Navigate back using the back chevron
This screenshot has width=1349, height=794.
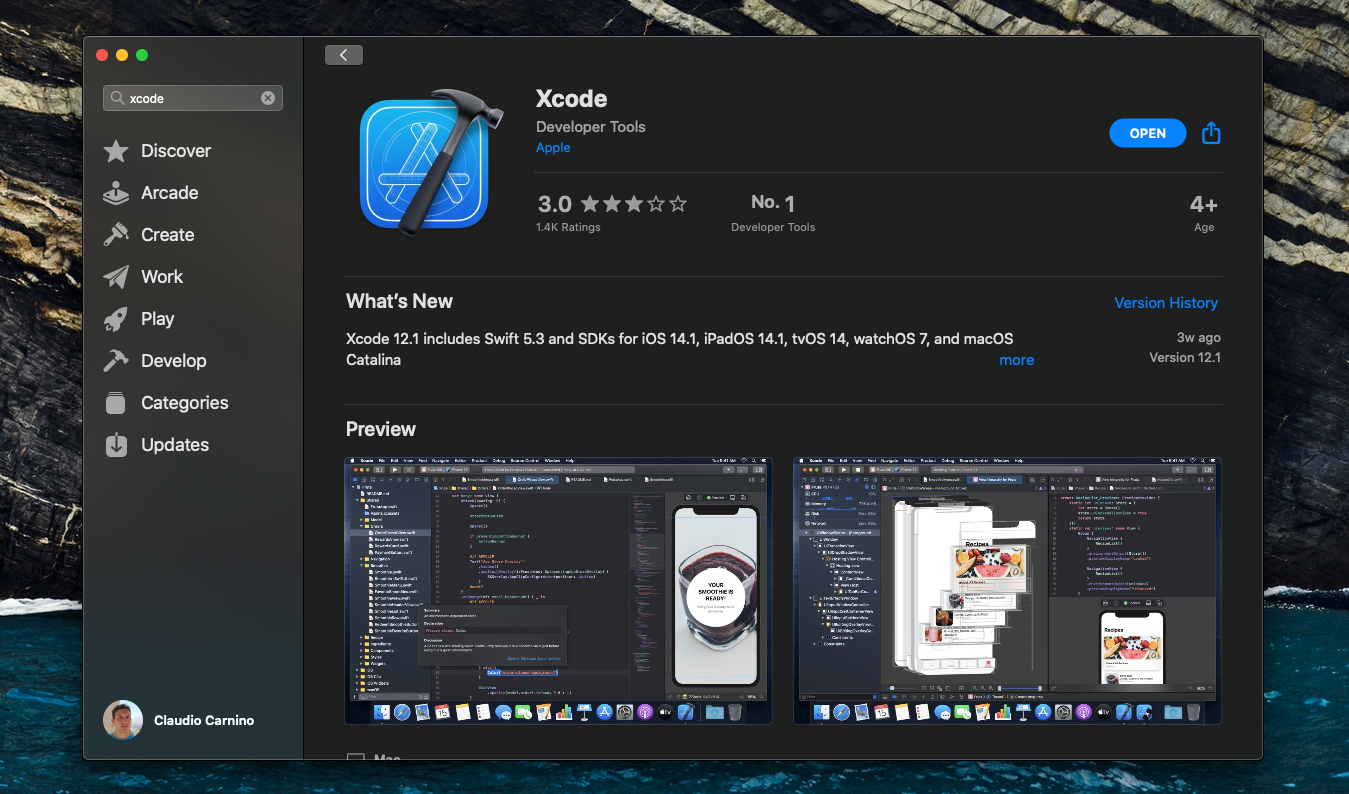tap(343, 54)
